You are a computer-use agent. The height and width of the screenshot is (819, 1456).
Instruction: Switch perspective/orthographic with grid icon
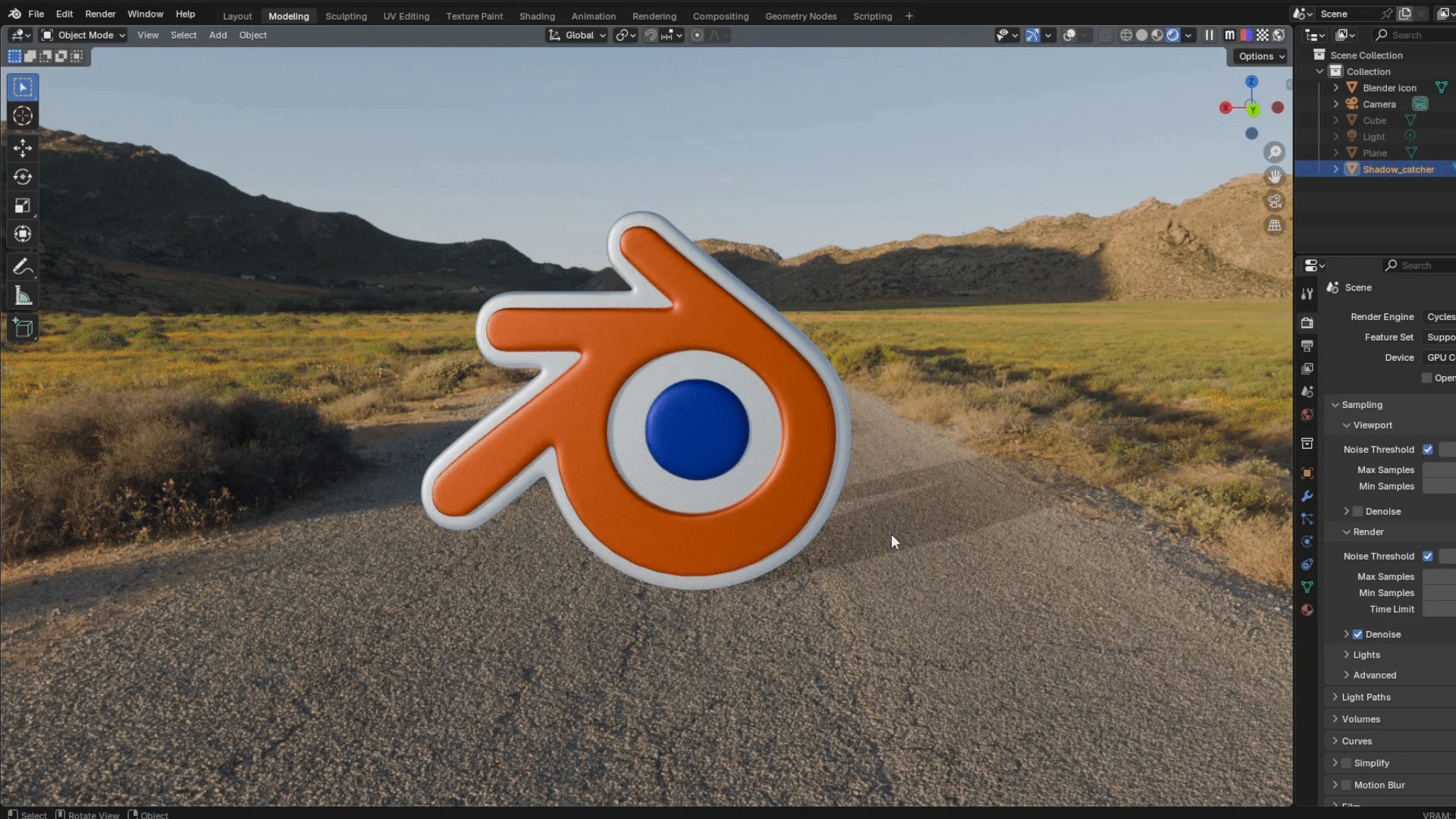tap(1275, 225)
